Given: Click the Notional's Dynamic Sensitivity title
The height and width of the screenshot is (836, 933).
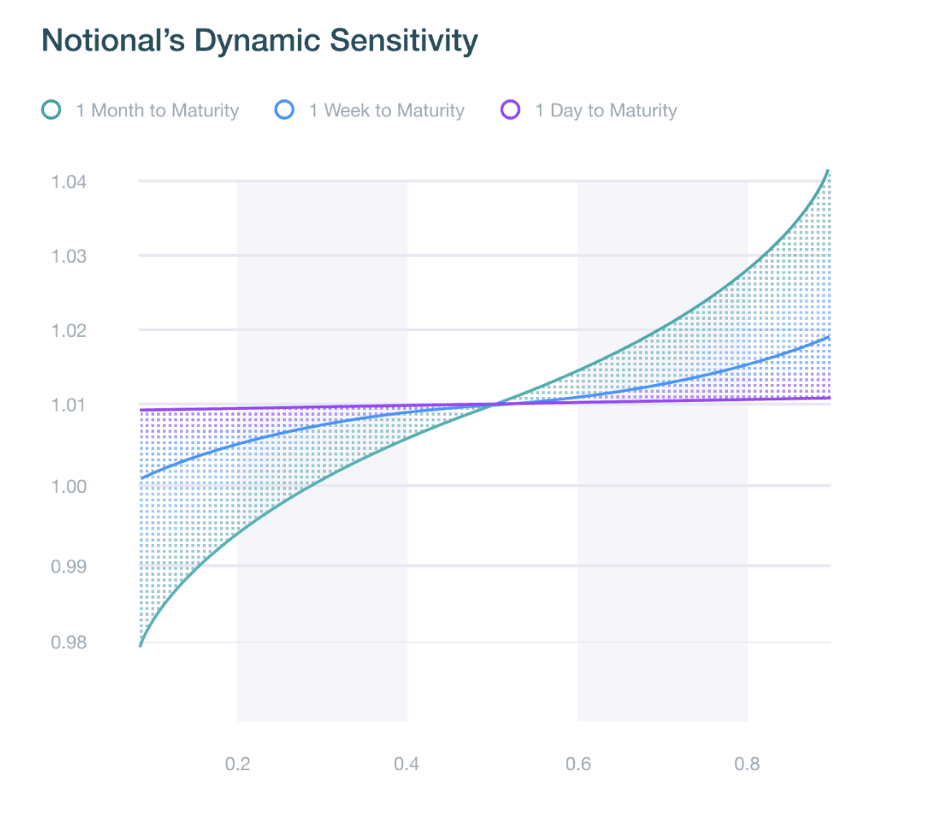Looking at the screenshot, I should 259,41.
